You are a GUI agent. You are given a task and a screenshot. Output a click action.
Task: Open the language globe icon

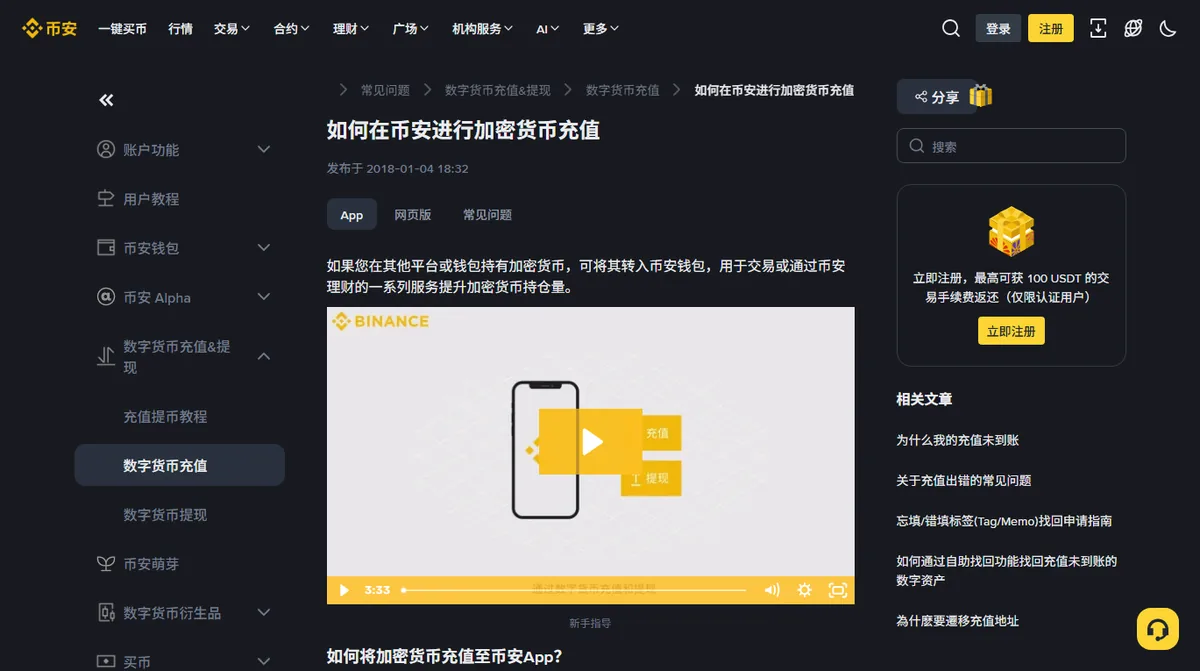[x=1133, y=28]
